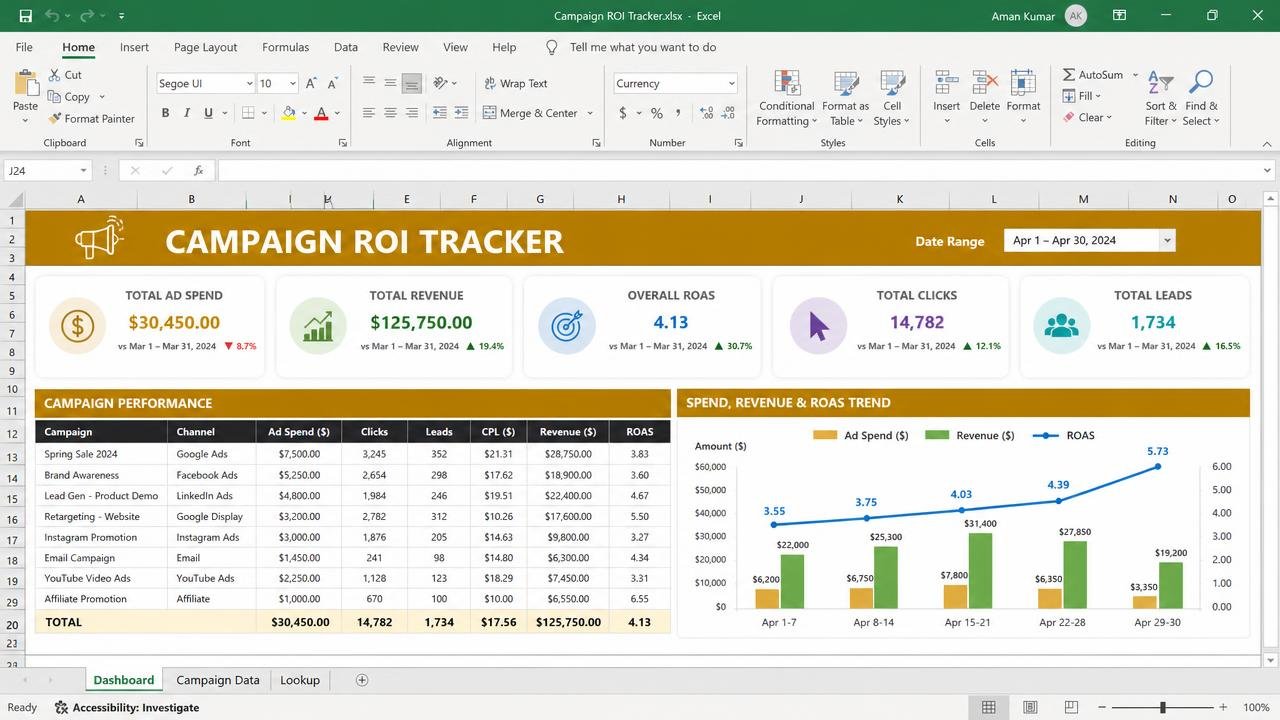1280x720 pixels.
Task: Switch to Page Break Preview view
Action: pyautogui.click(x=1072, y=707)
